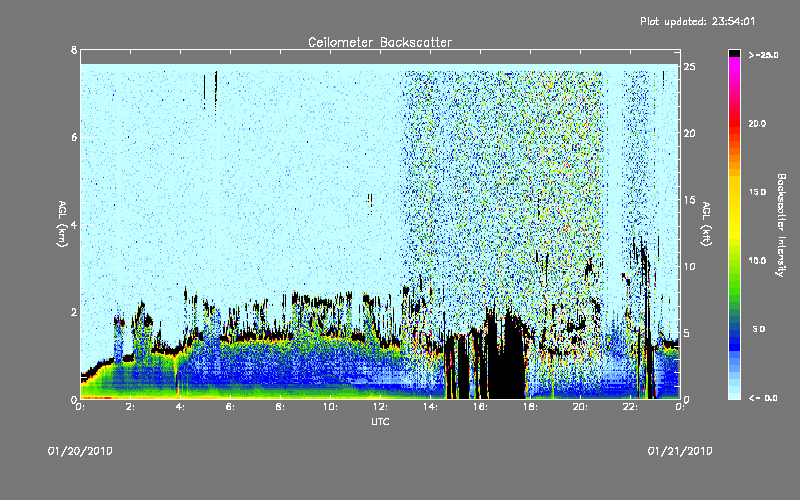The width and height of the screenshot is (800, 500).
Task: Click the '>=25.0' colorbar tick label
Action: (x=763, y=55)
